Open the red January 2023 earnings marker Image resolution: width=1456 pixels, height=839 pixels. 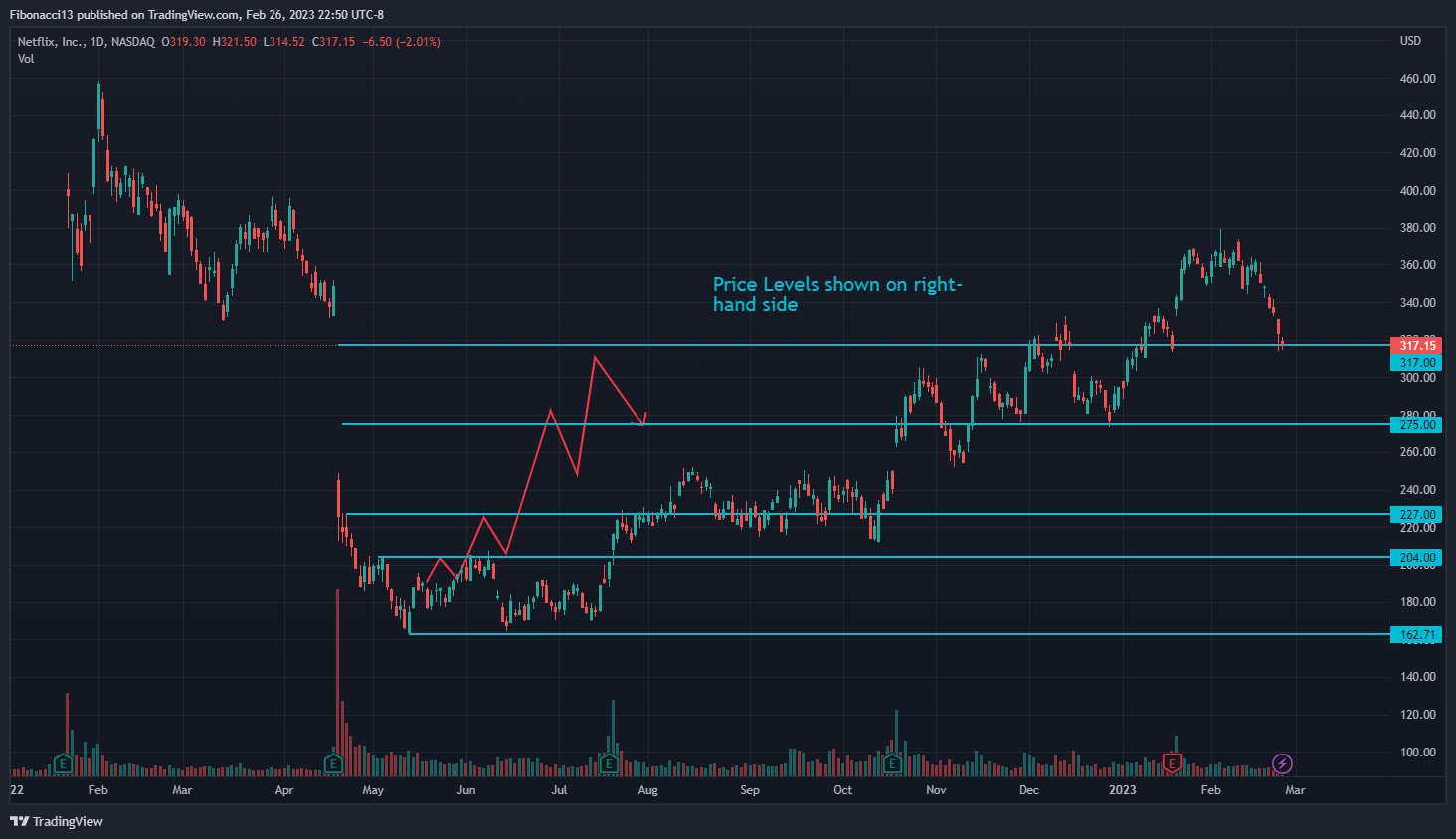[x=1172, y=763]
